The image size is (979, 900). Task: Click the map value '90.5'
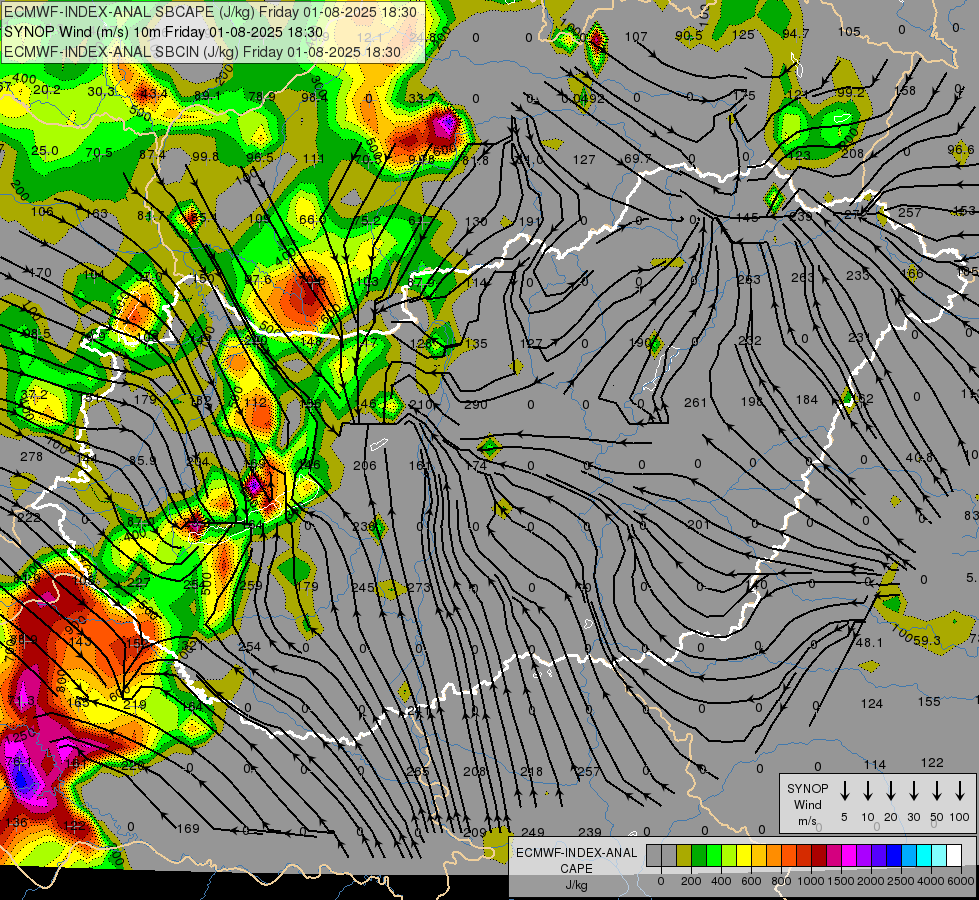tap(689, 36)
